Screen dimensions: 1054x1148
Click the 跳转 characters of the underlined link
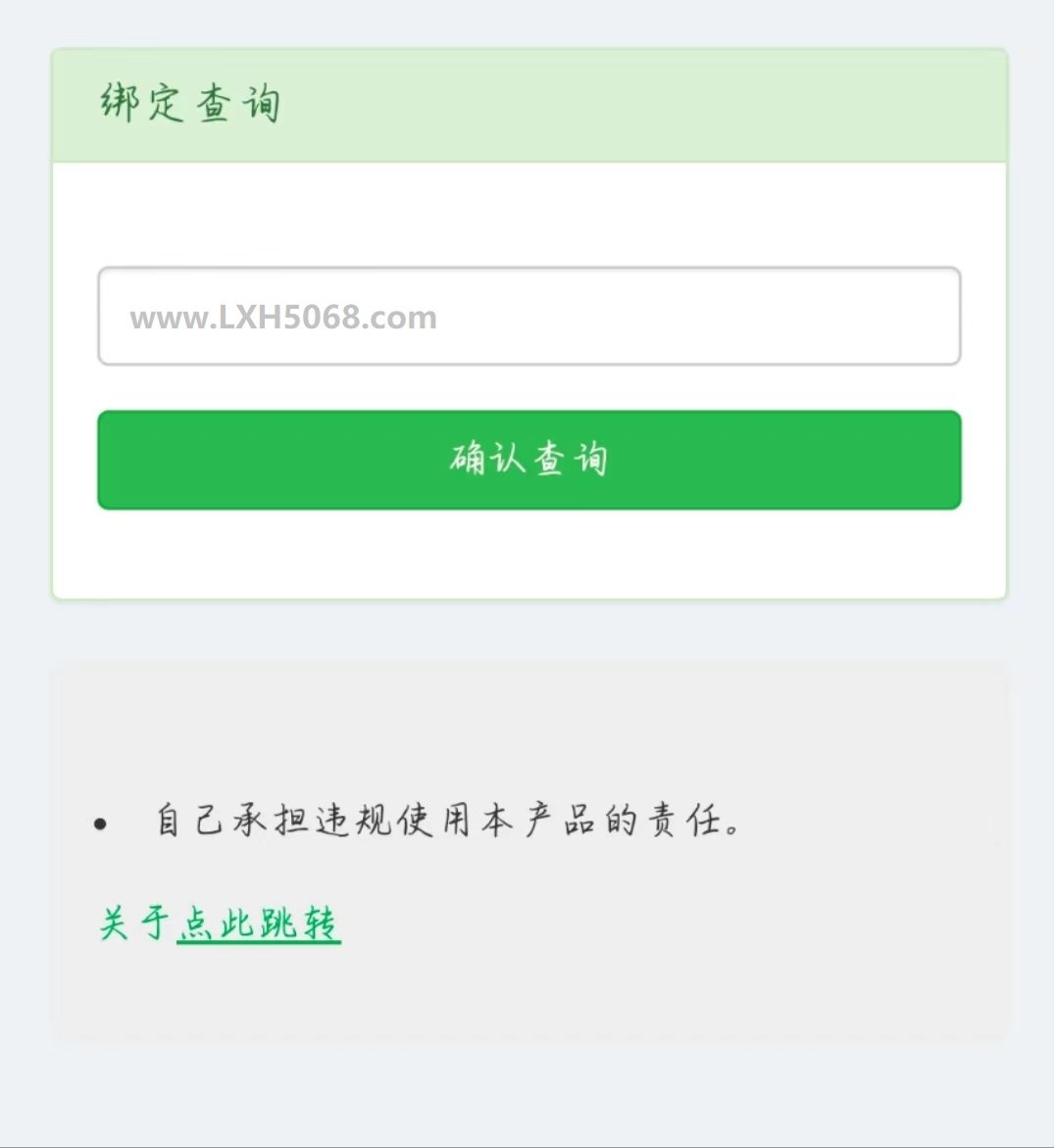coord(299,923)
